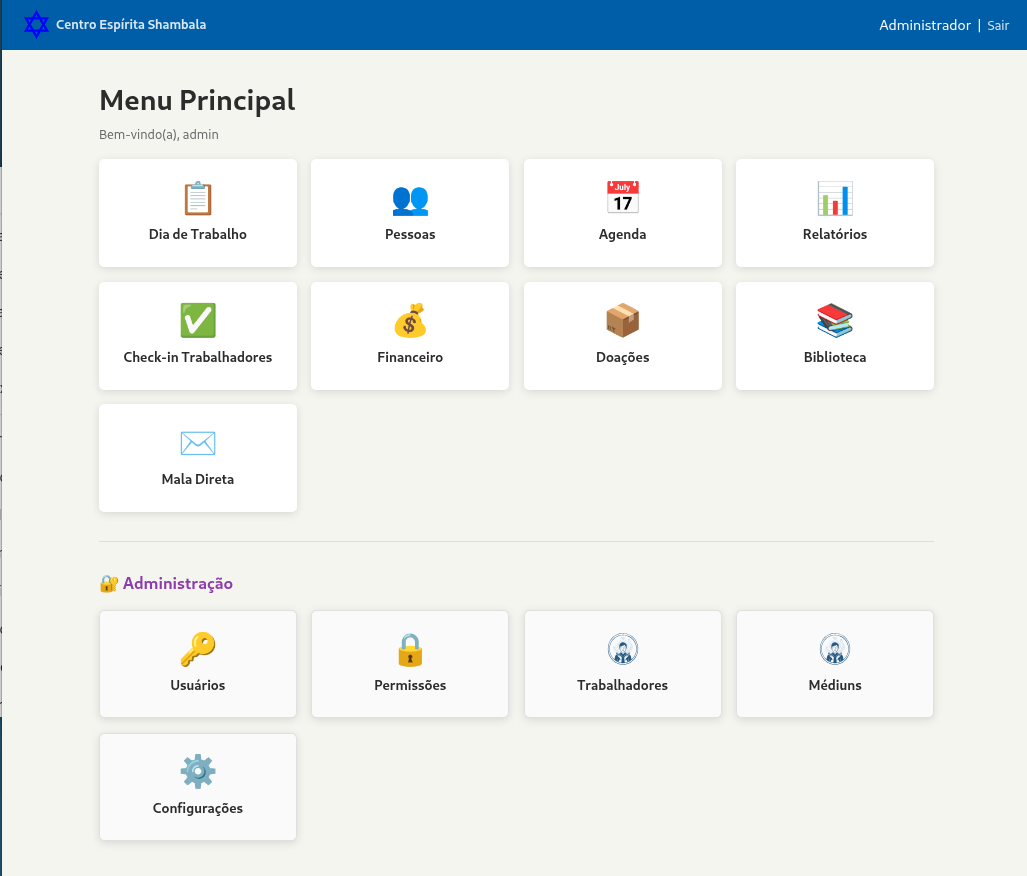
Task: Open Check-in Trabalhadores green checkmark icon
Action: [x=197, y=321]
